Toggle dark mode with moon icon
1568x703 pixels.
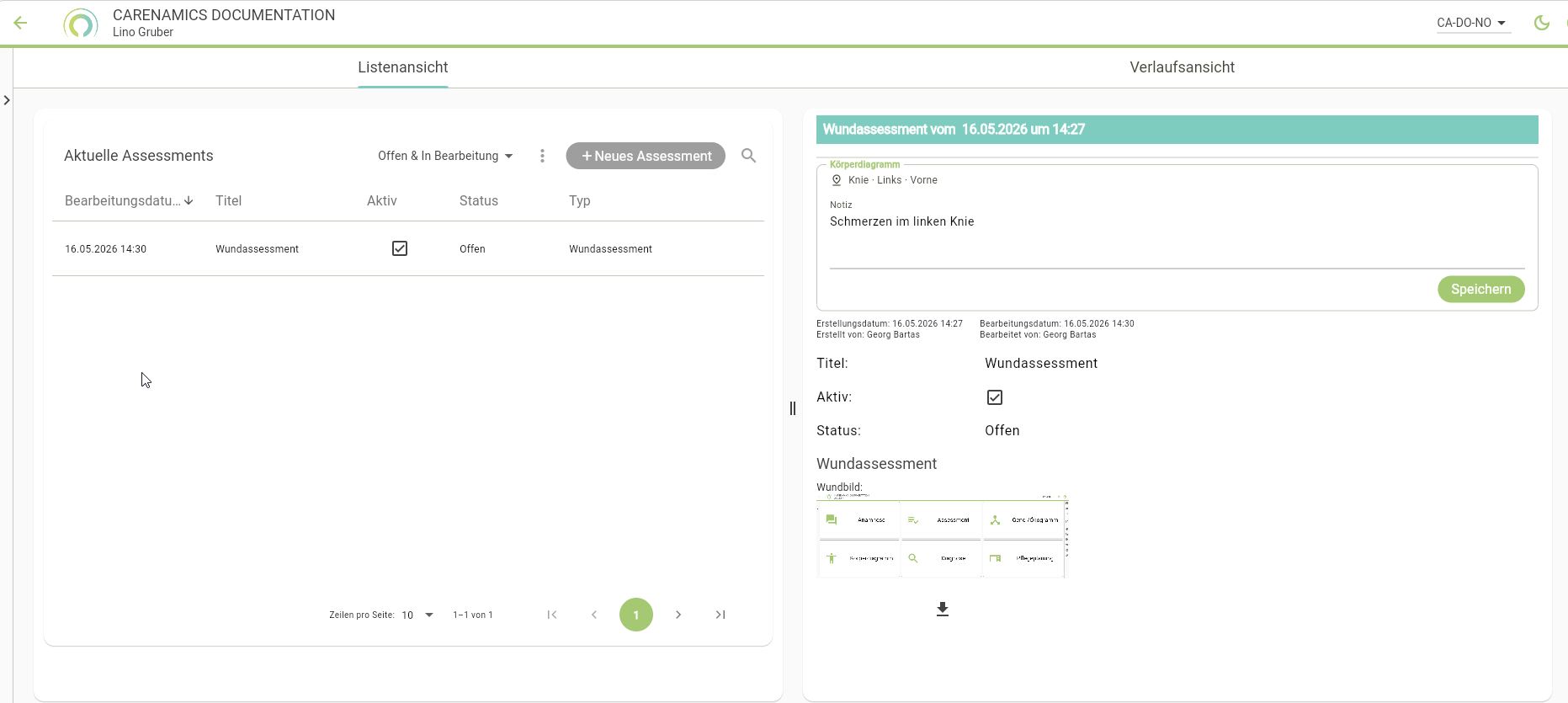pos(1542,23)
